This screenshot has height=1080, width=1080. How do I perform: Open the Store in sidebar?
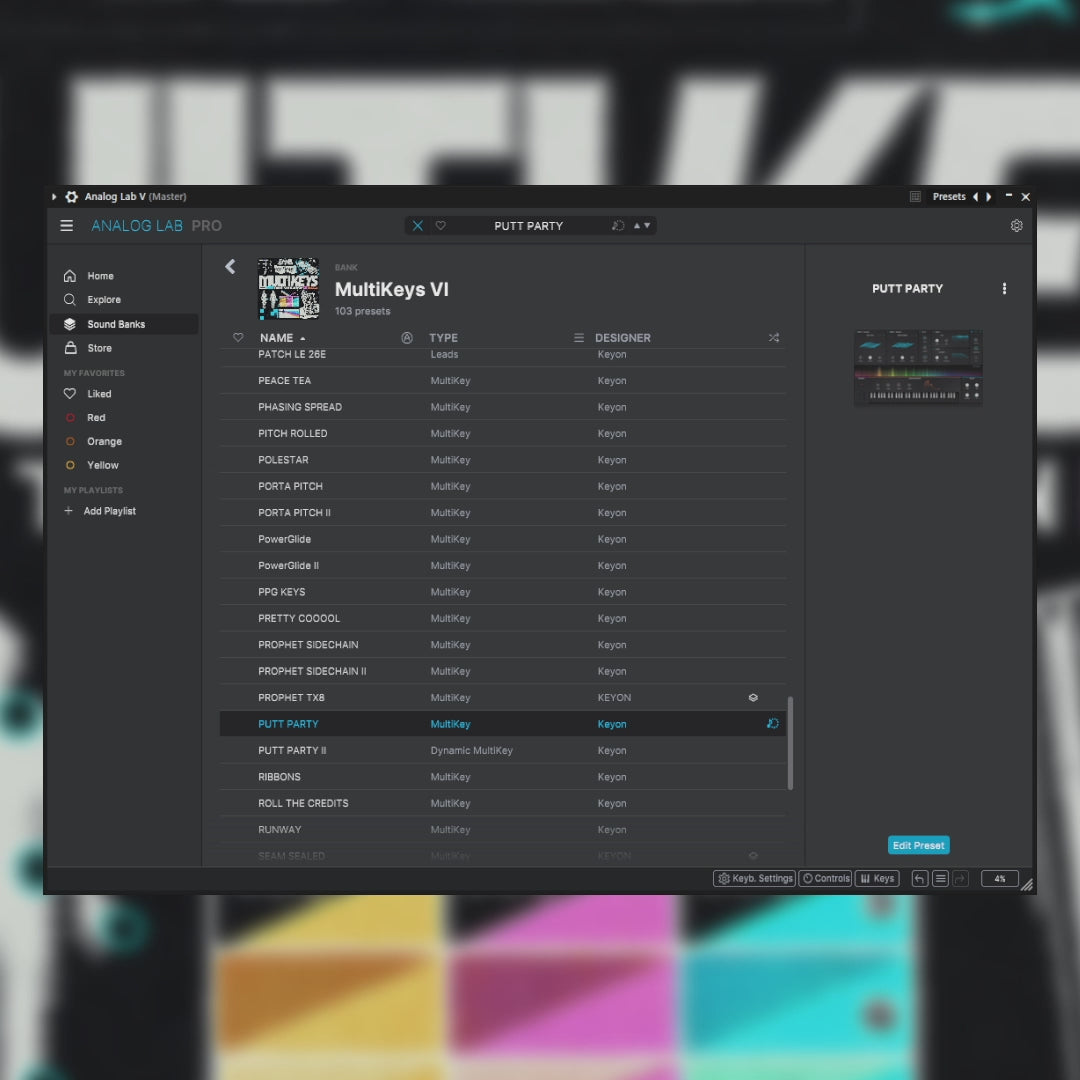coord(99,348)
